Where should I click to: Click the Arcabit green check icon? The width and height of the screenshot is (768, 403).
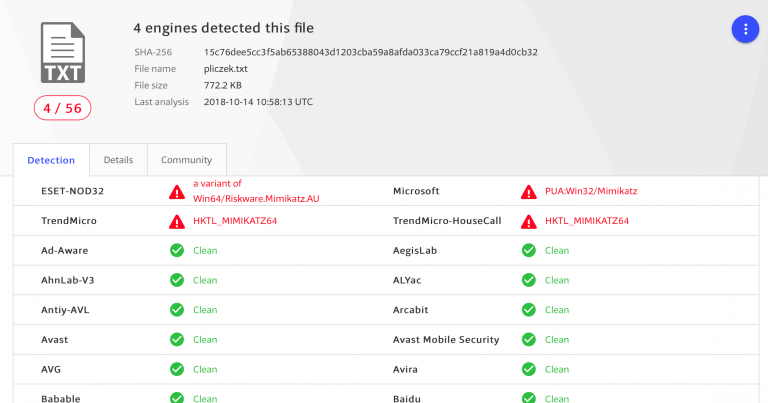coord(528,310)
